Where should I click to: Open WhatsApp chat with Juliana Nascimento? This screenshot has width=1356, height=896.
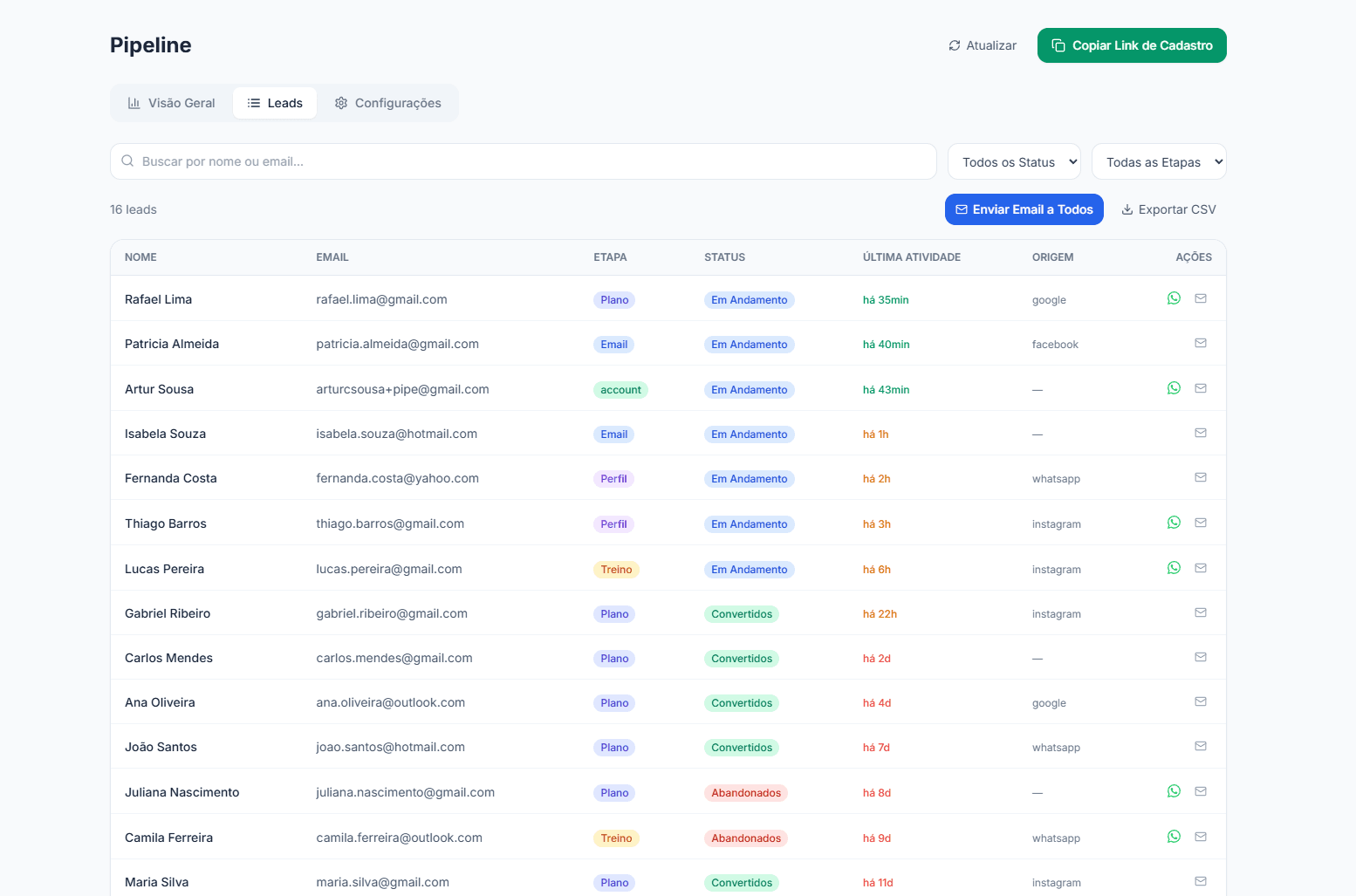pos(1174,790)
